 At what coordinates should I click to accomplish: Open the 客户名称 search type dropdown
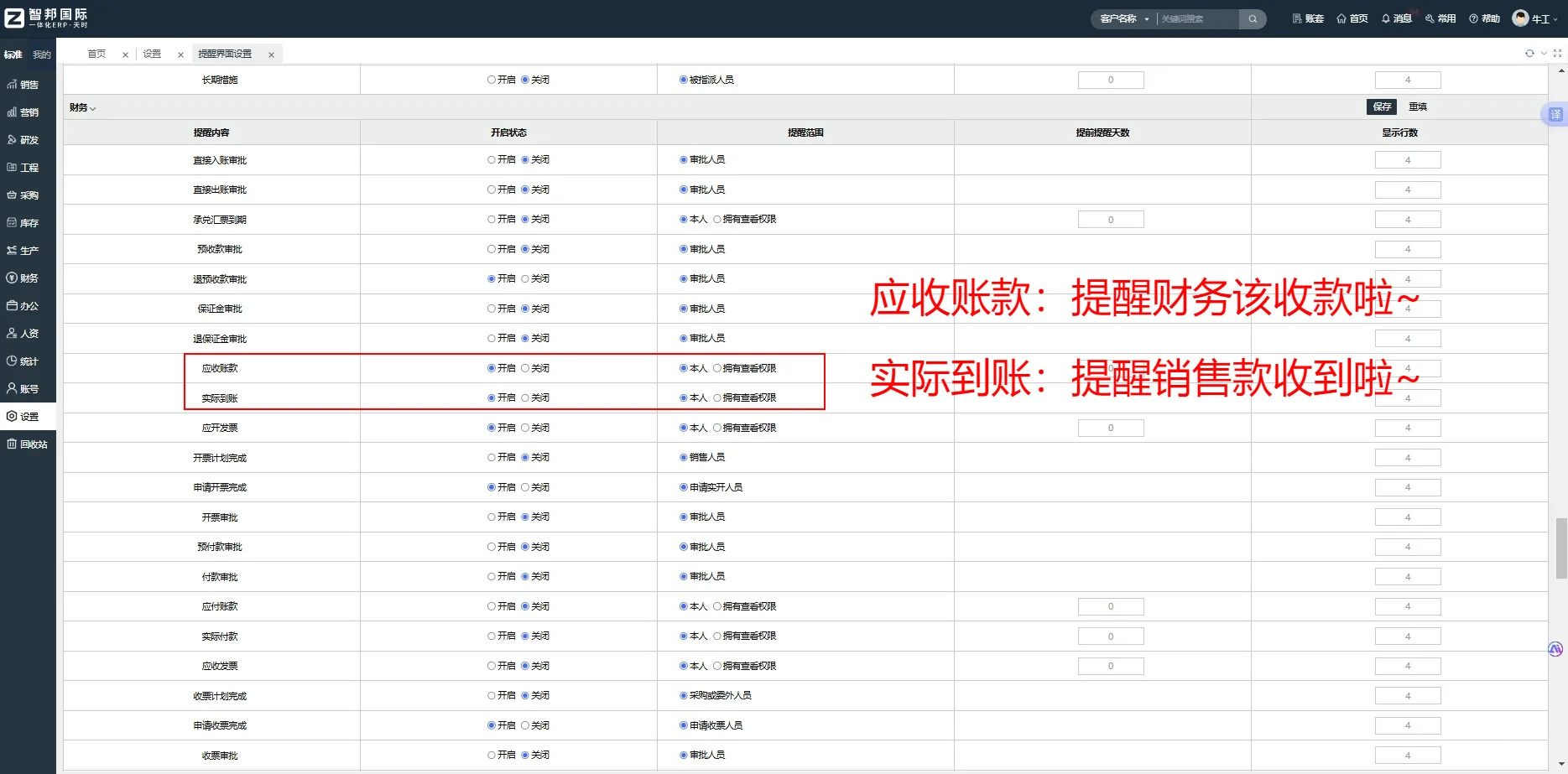point(1124,18)
